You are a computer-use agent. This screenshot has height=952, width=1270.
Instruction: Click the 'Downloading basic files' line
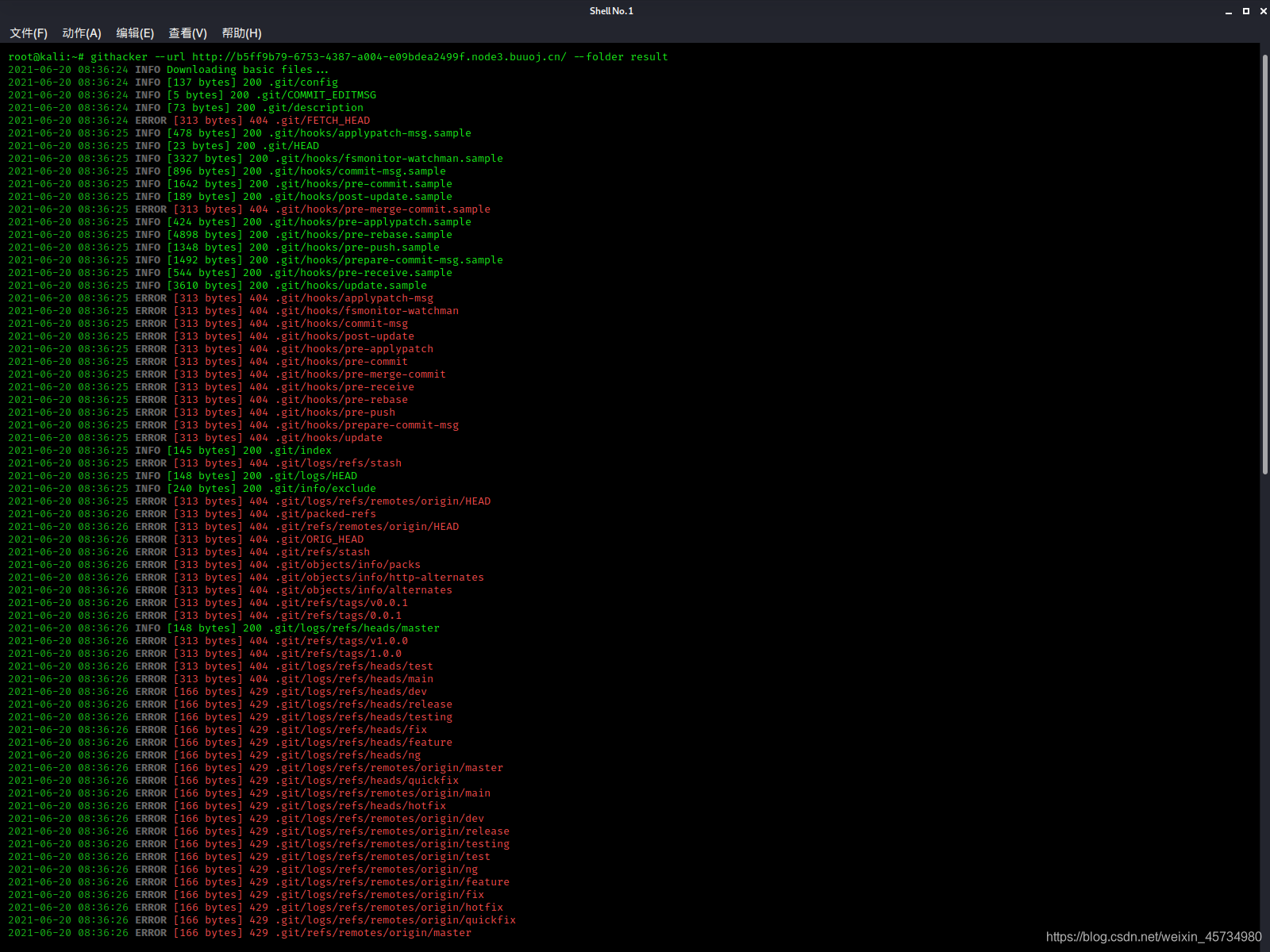coord(248,70)
